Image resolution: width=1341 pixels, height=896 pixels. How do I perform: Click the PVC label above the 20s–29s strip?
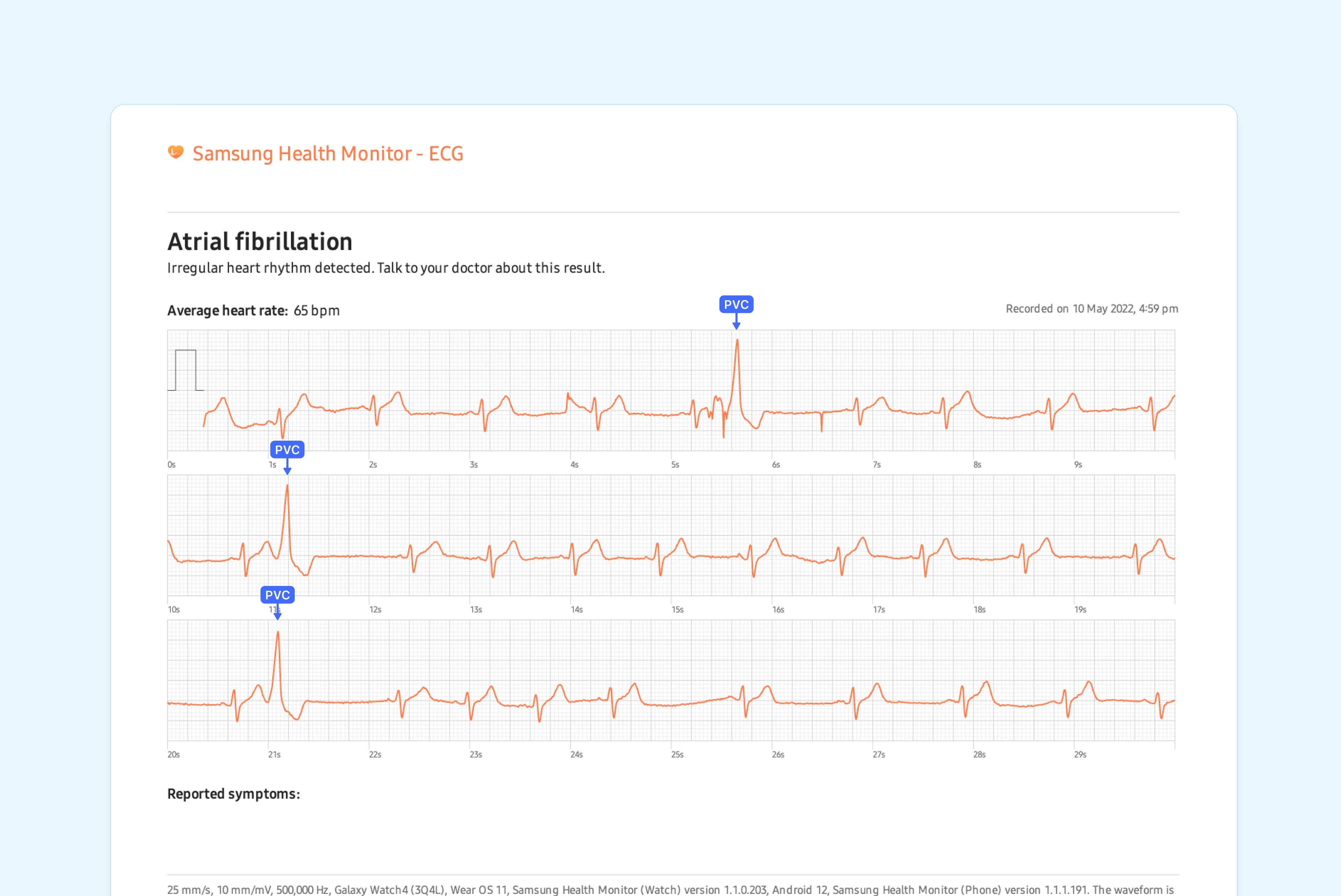(277, 595)
